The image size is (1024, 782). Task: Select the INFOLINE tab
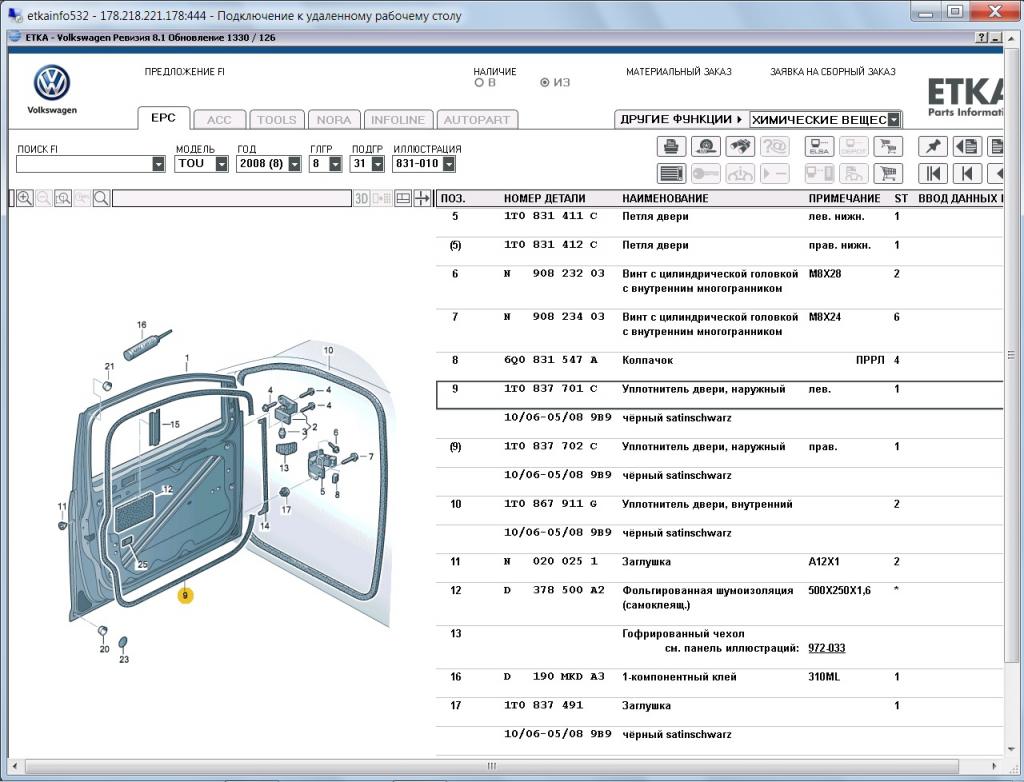(398, 120)
